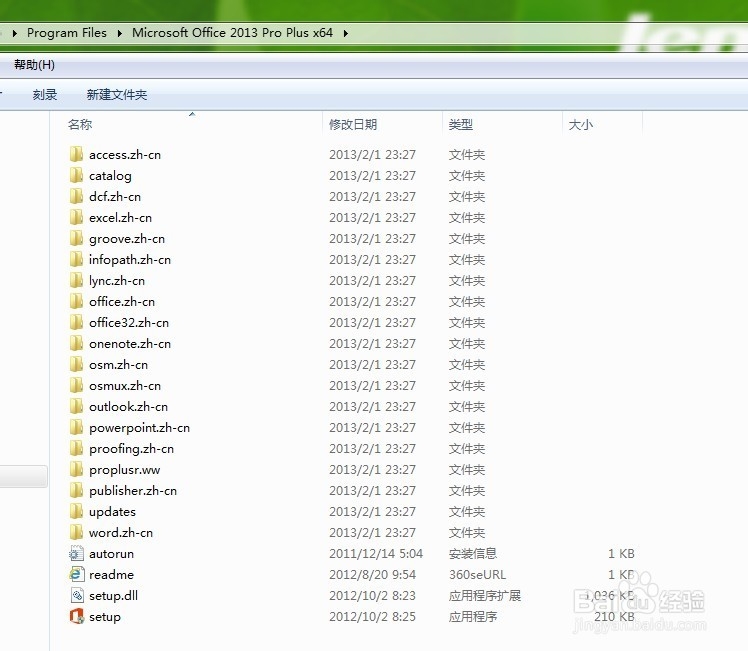748x651 pixels.
Task: Click the catalog folder name
Action: 110,176
